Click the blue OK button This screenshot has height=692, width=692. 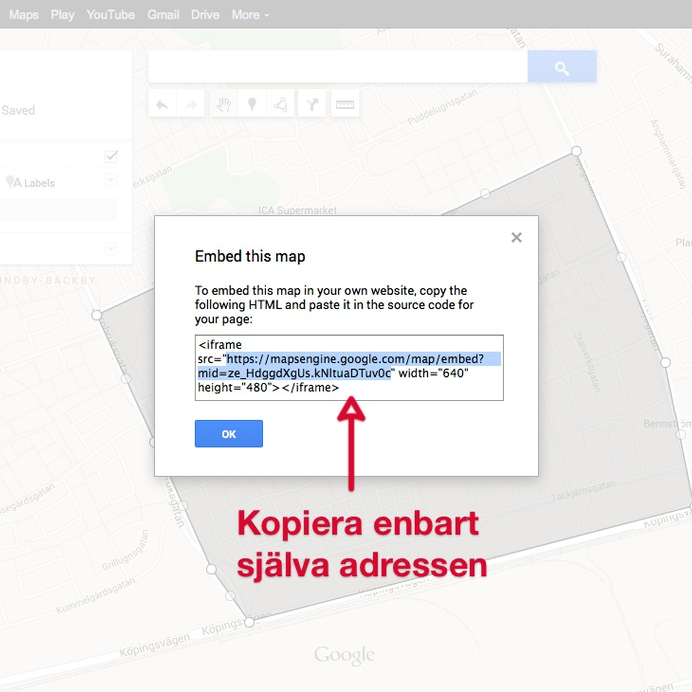tap(229, 434)
